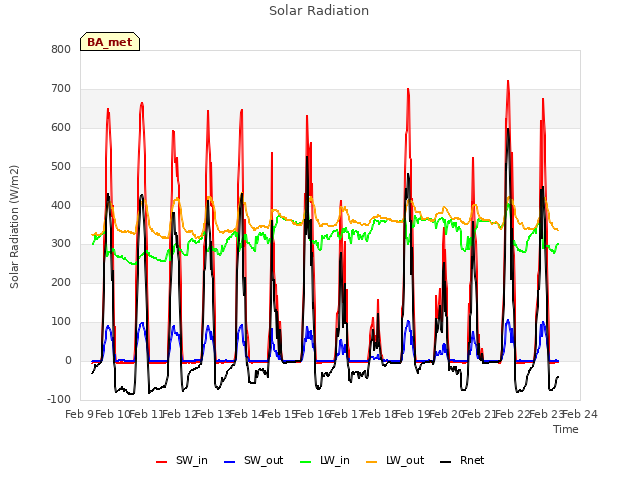Image resolution: width=640 pixels, height=480 pixels.
Task: Click the 200 y-axis tick label
Action: click(x=61, y=282)
